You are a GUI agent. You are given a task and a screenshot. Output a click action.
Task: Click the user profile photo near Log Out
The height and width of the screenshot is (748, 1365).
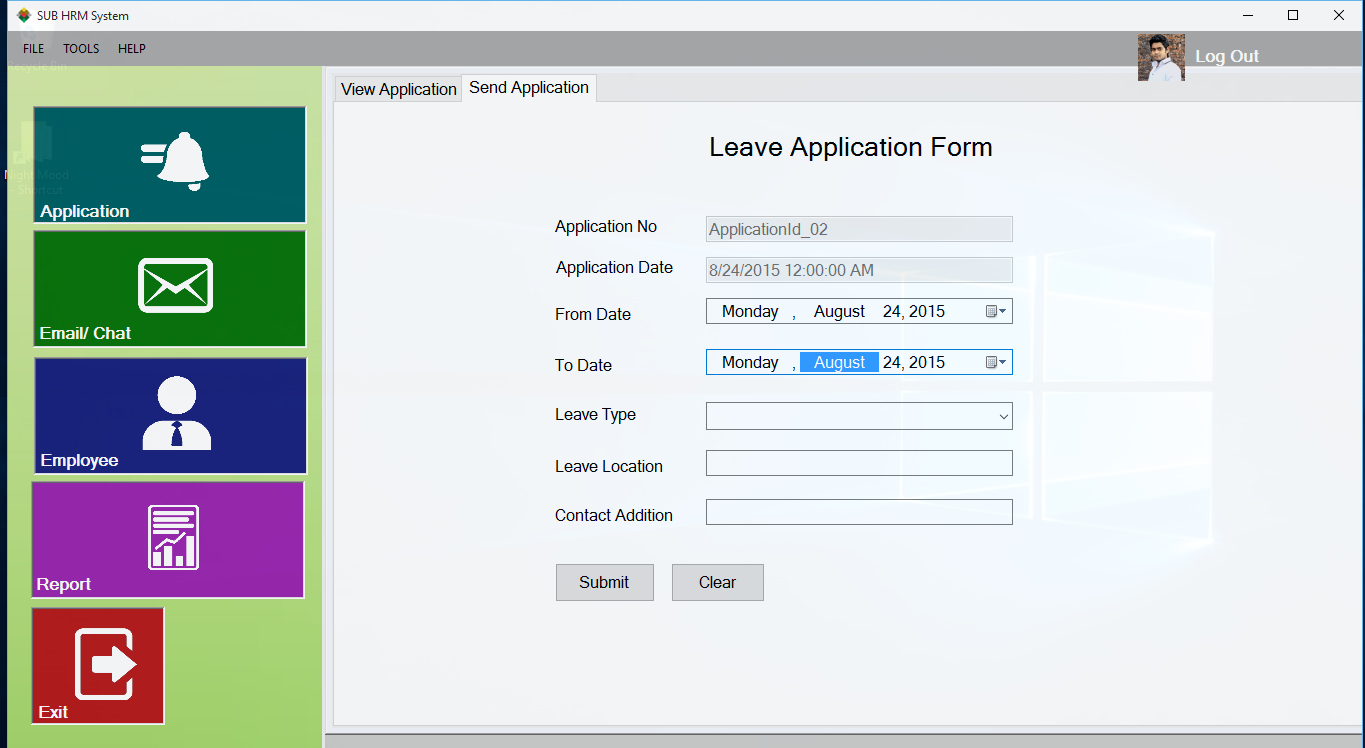[1160, 57]
